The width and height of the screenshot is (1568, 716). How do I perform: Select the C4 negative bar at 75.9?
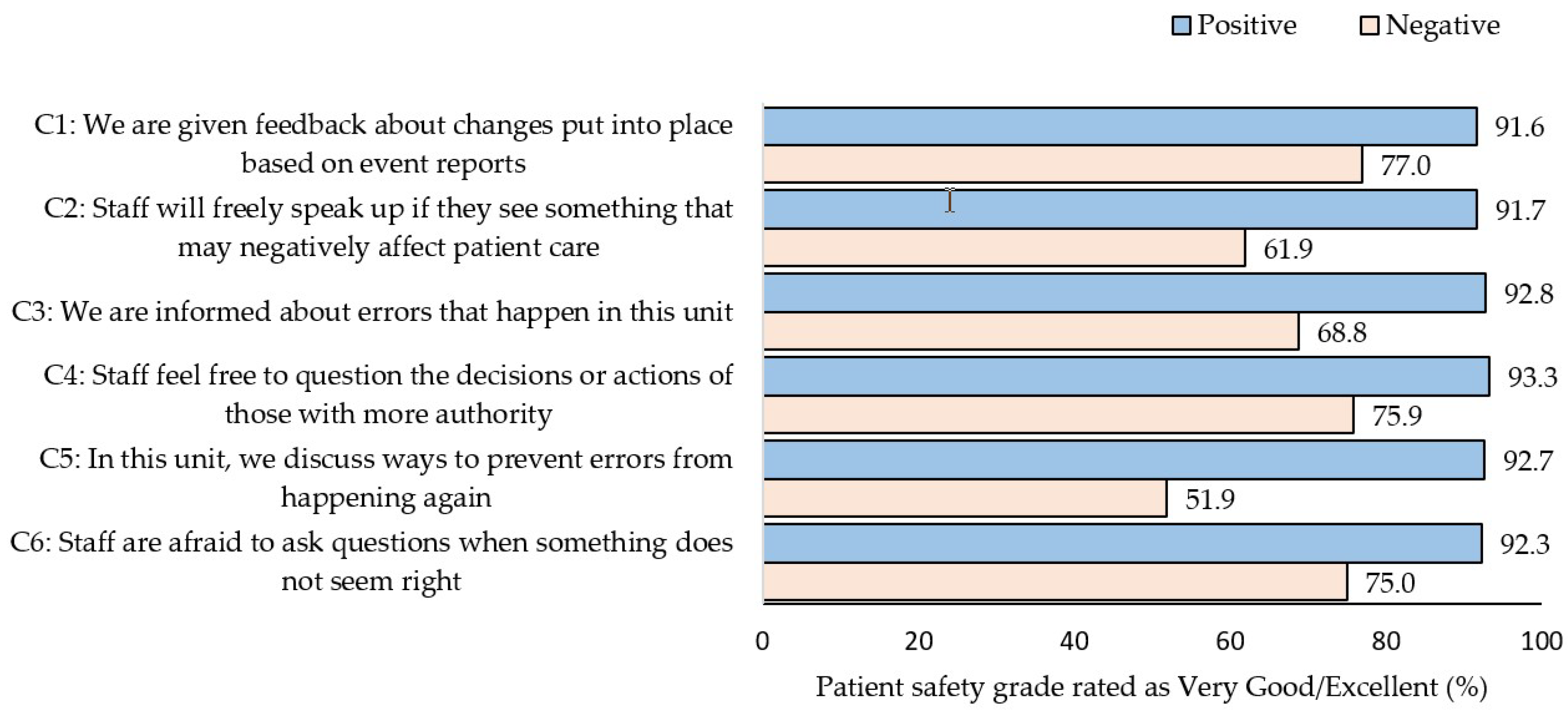tap(1059, 415)
